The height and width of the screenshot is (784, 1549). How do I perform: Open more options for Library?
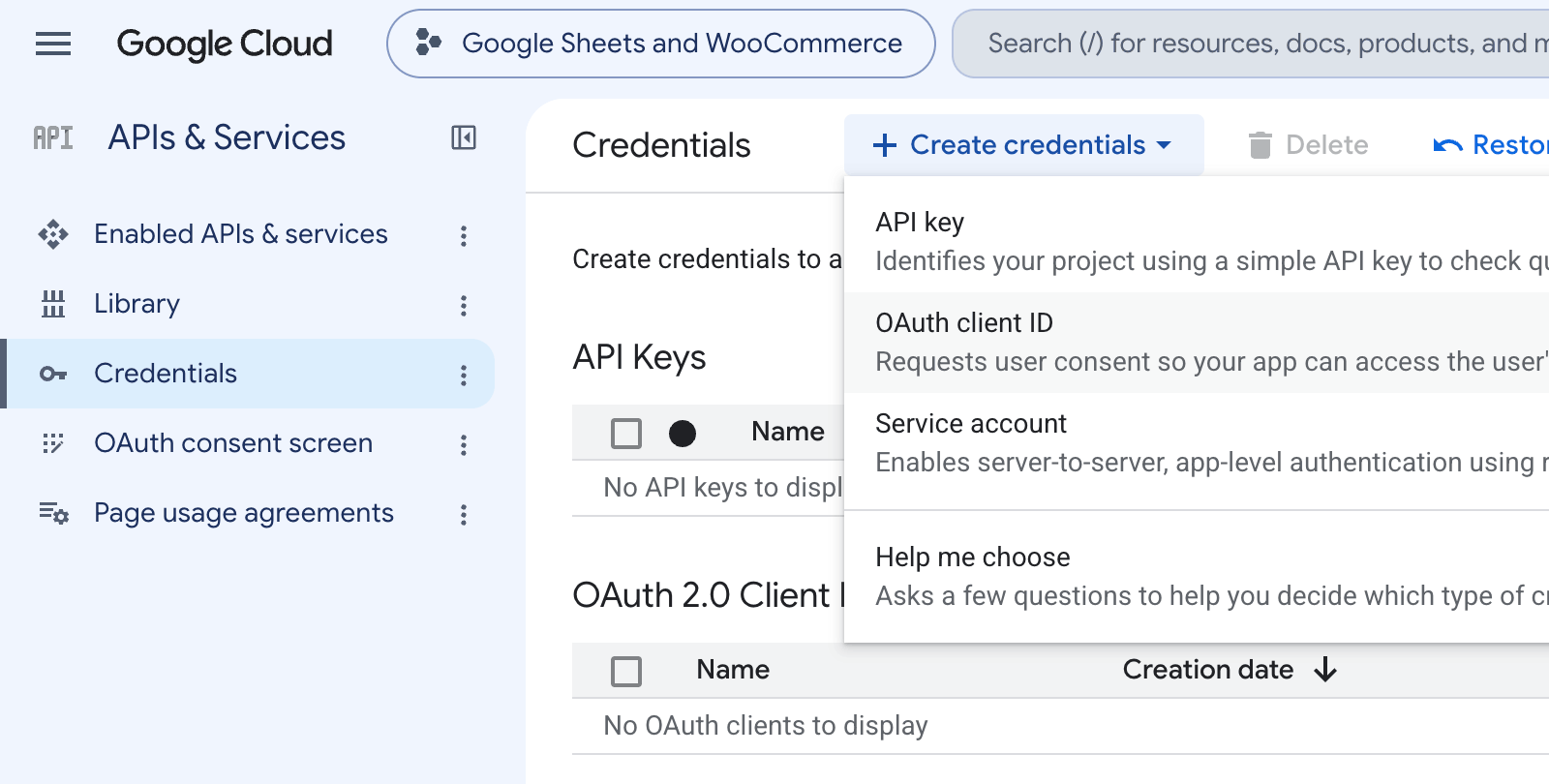pyautogui.click(x=464, y=305)
